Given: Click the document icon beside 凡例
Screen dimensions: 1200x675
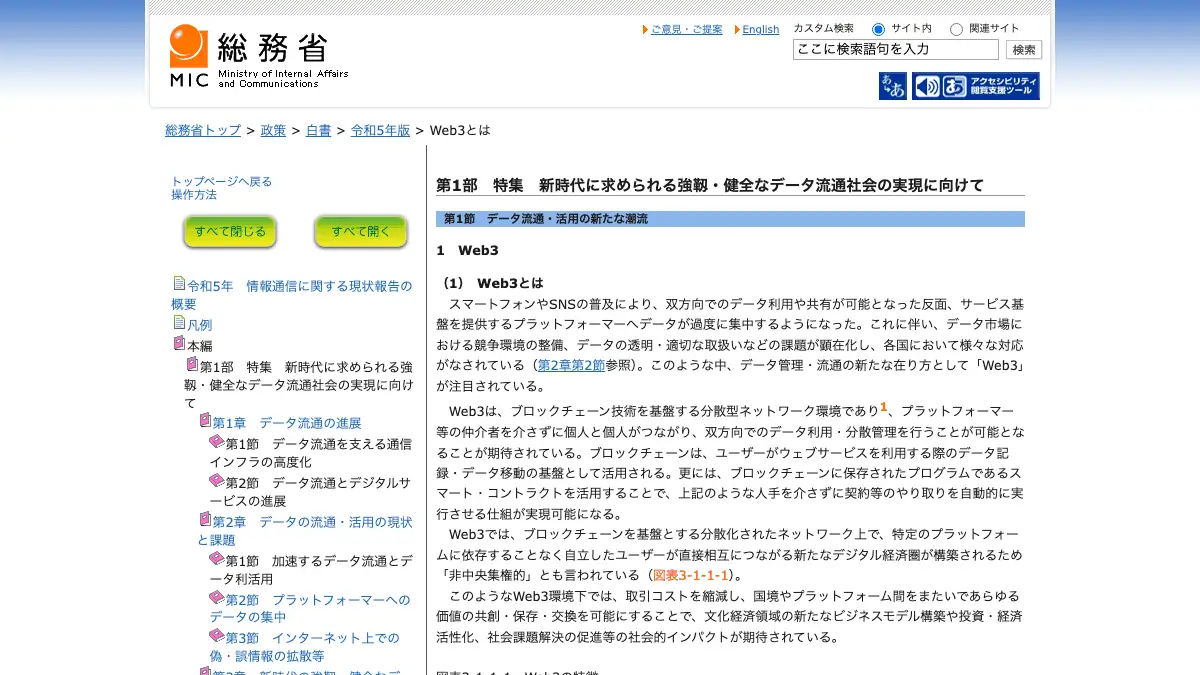Looking at the screenshot, I should pos(179,323).
